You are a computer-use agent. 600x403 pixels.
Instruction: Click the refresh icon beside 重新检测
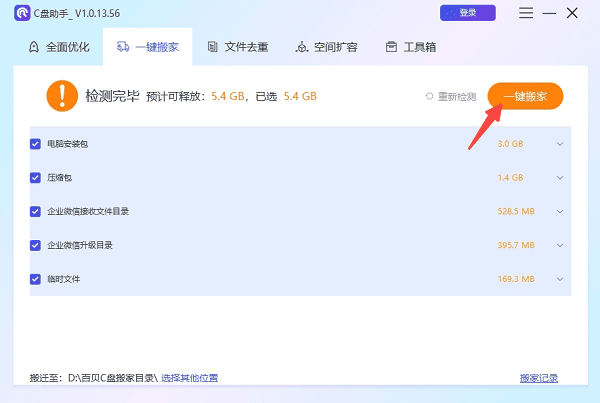click(429, 96)
